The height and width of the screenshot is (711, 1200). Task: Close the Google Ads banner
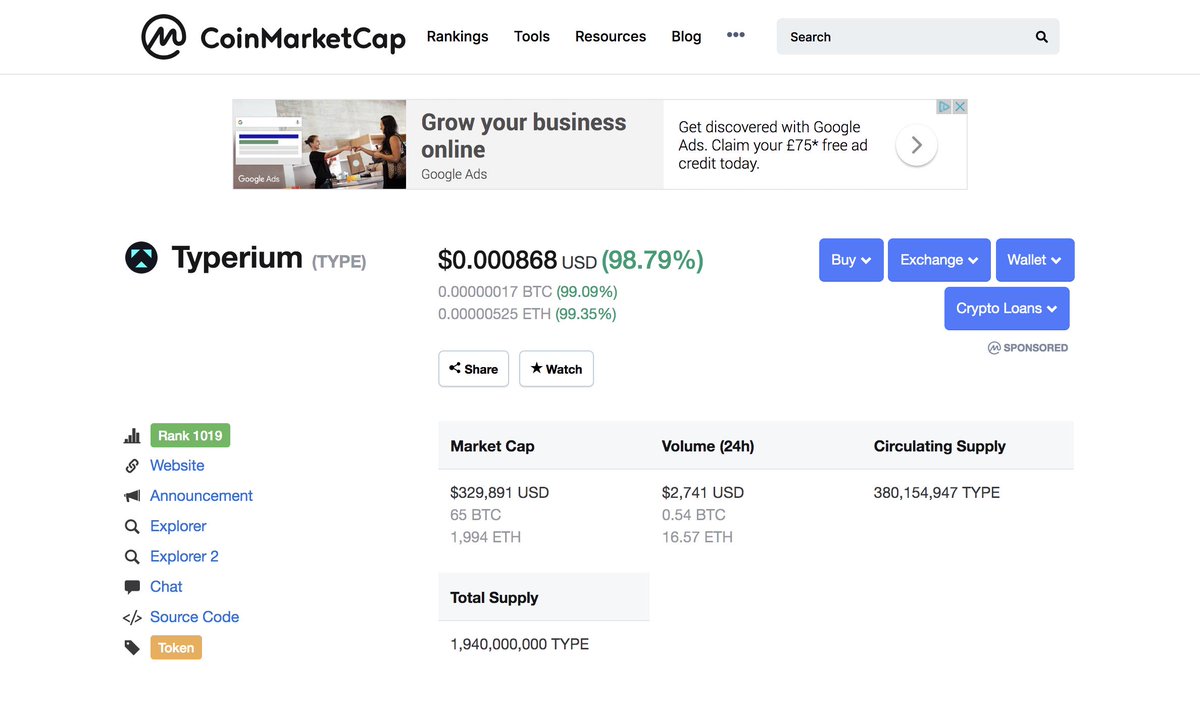tap(959, 107)
